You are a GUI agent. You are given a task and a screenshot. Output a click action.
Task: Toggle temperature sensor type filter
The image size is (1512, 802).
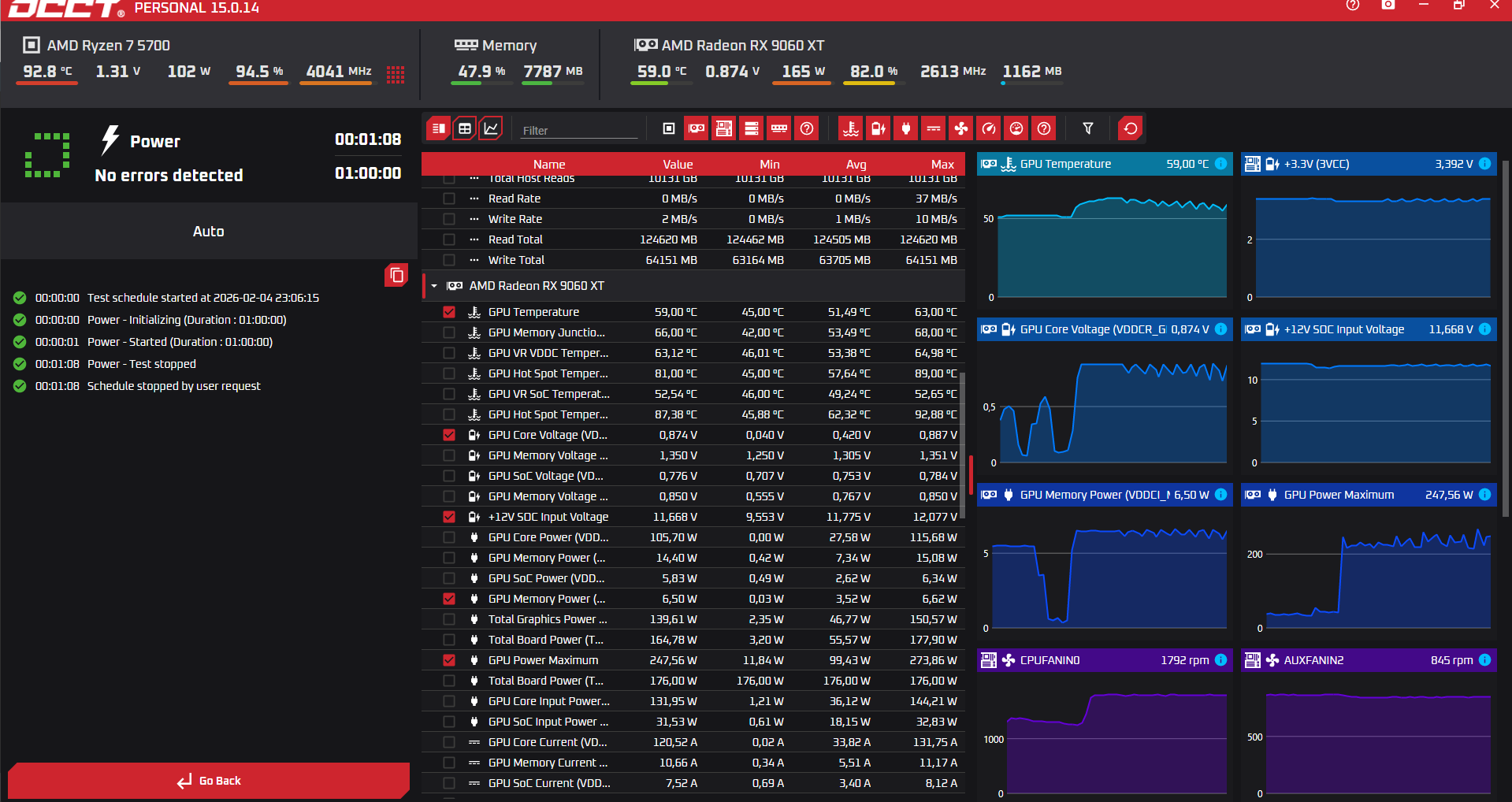[851, 128]
